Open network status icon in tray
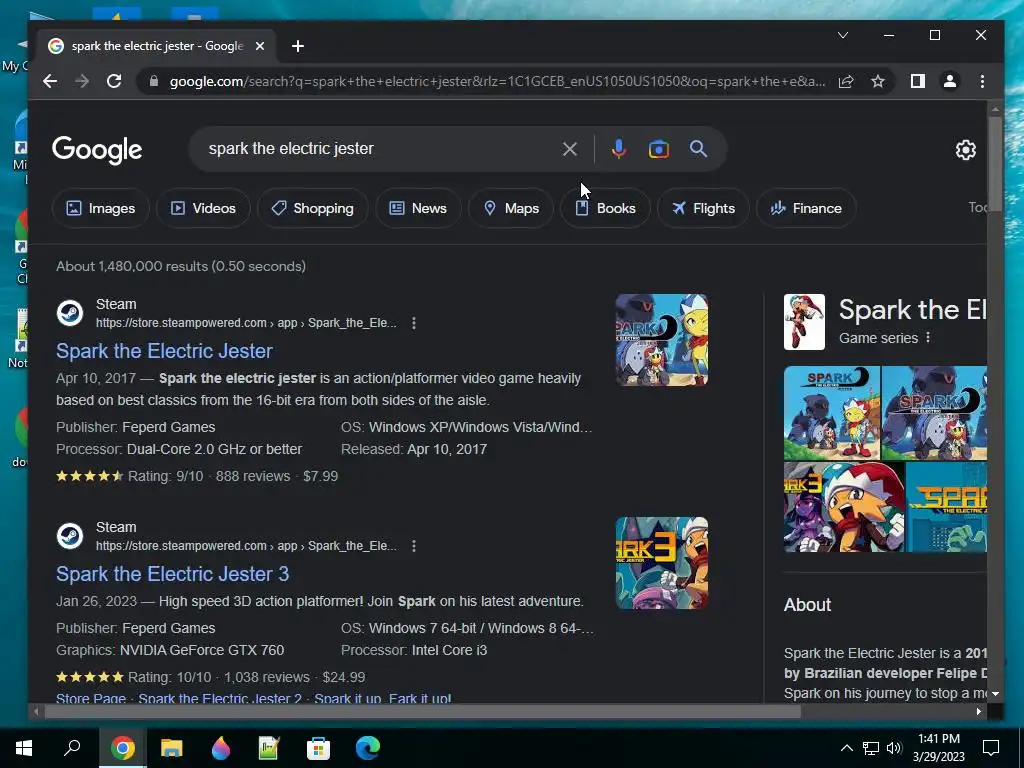 pos(871,748)
